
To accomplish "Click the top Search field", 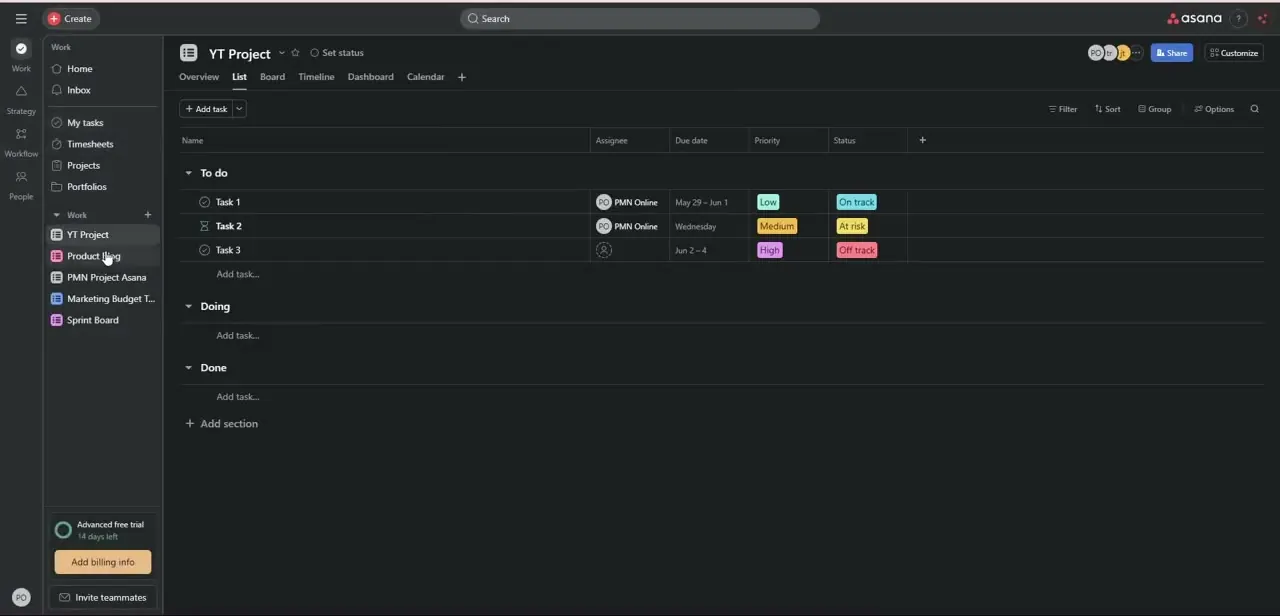I will coord(640,18).
